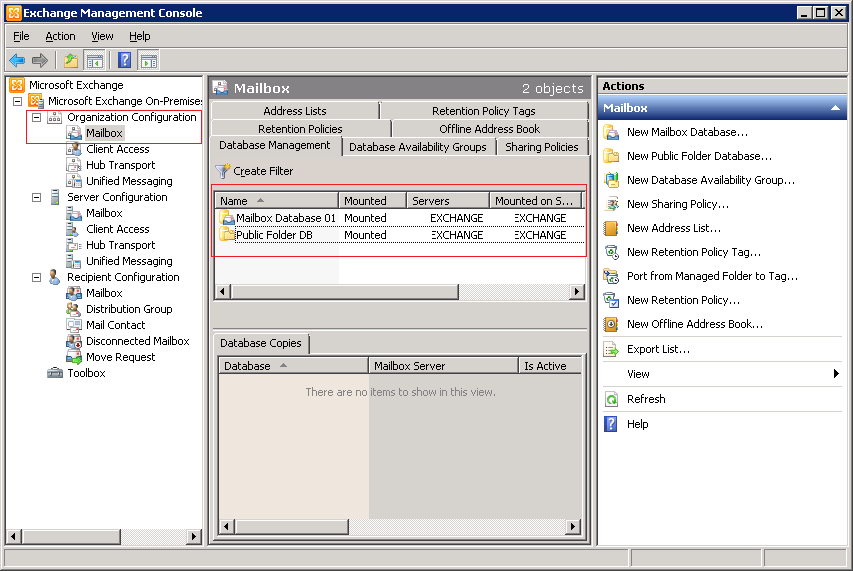Select the Mailbox Database 01 name
Screen dimensions: 853x571
click(286, 218)
